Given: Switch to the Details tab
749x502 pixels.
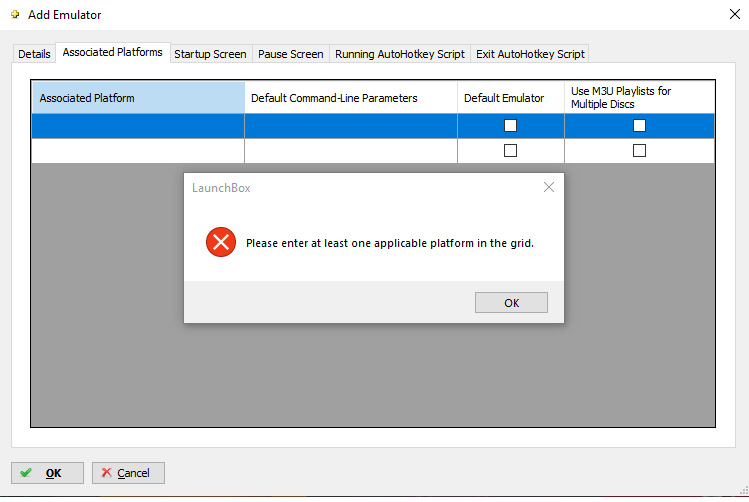Looking at the screenshot, I should coord(34,54).
